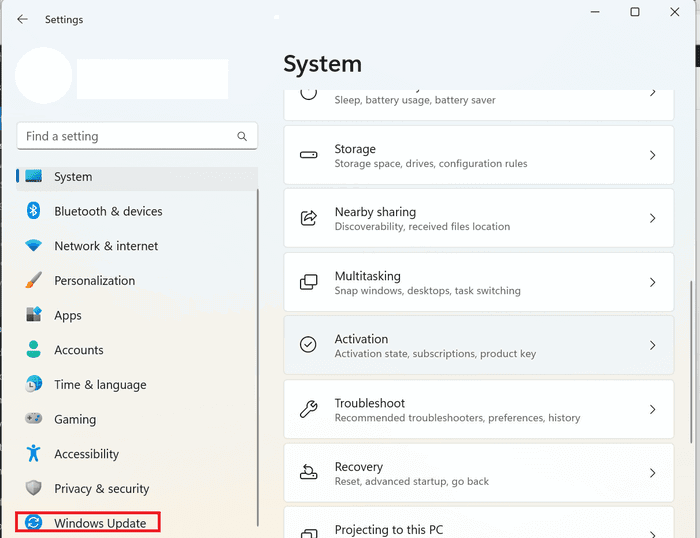Image resolution: width=700 pixels, height=538 pixels.
Task: Open the Recovery settings card
Action: (479, 473)
